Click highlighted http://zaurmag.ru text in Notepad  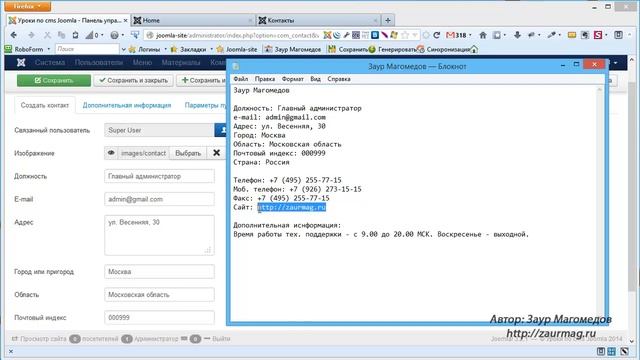291,207
